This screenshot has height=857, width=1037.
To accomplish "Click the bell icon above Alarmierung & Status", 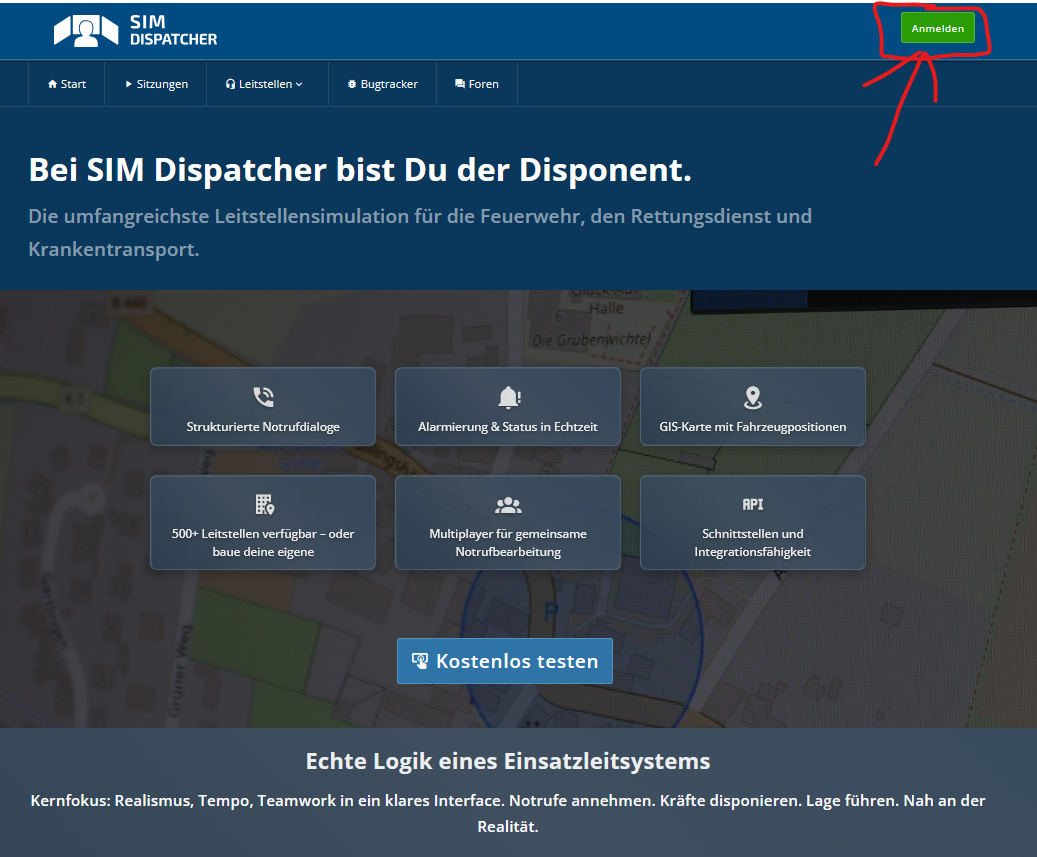I will pos(509,397).
